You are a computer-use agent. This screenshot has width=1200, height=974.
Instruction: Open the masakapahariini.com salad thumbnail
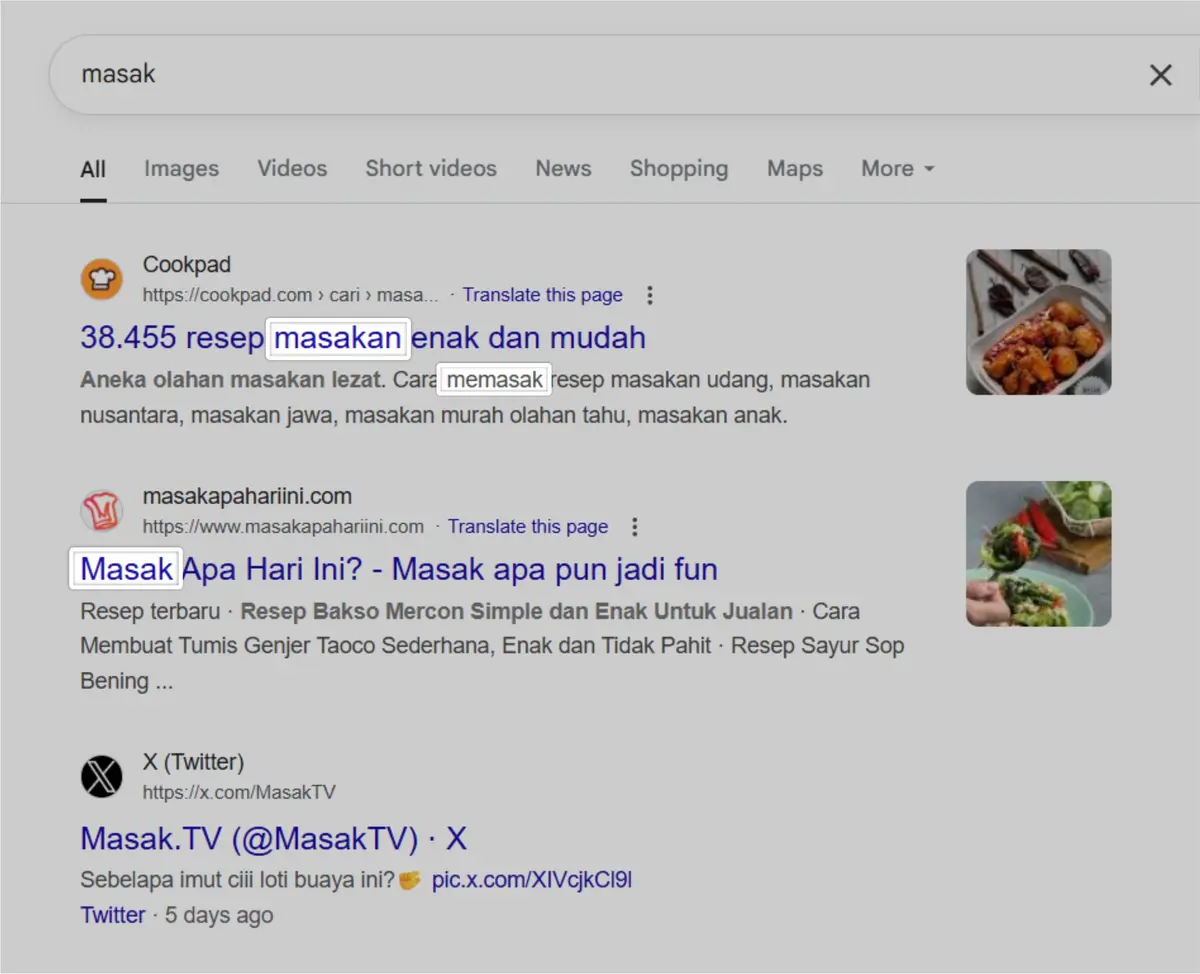1039,554
